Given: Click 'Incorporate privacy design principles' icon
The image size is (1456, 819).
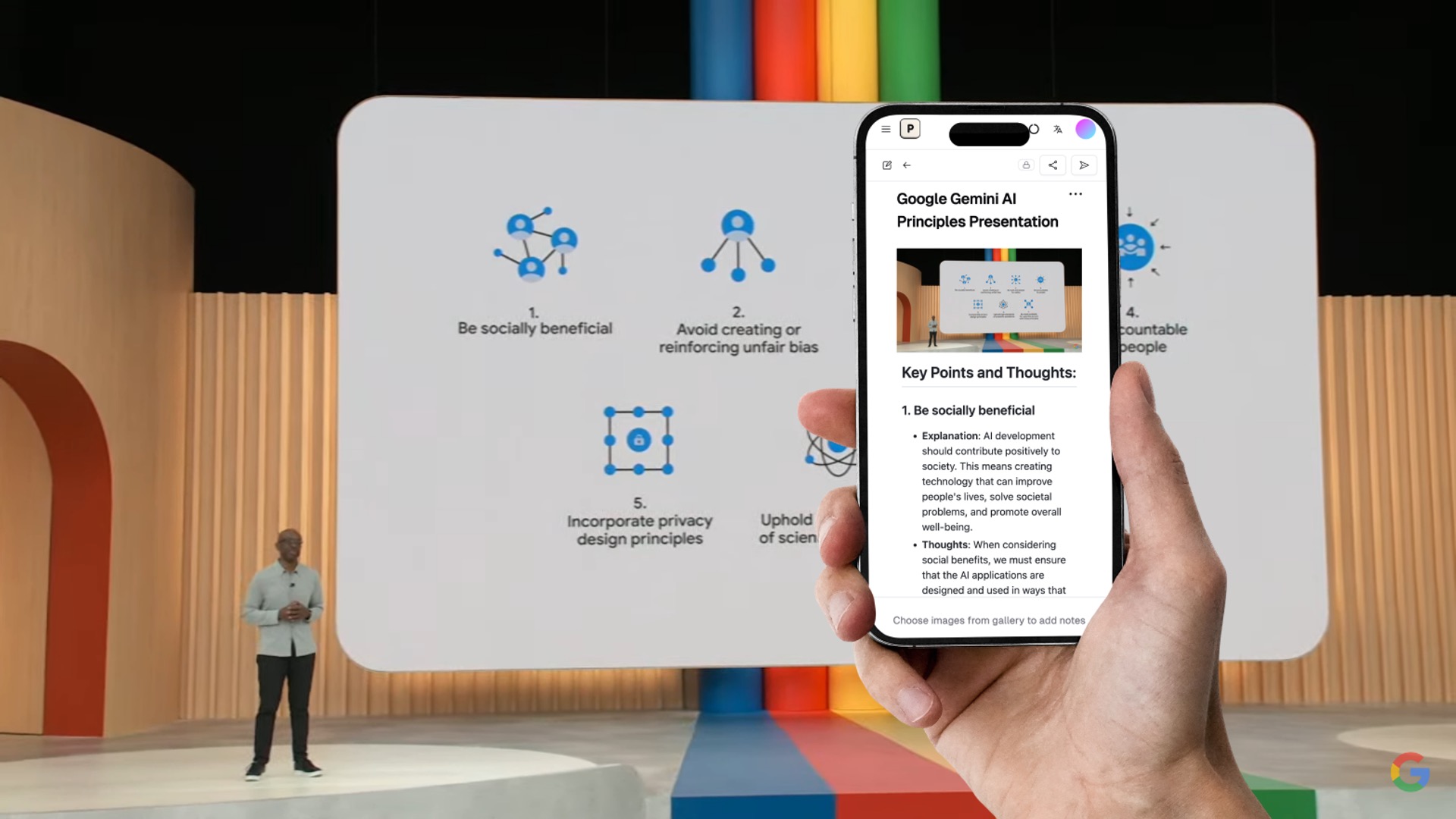Looking at the screenshot, I should coord(638,440).
